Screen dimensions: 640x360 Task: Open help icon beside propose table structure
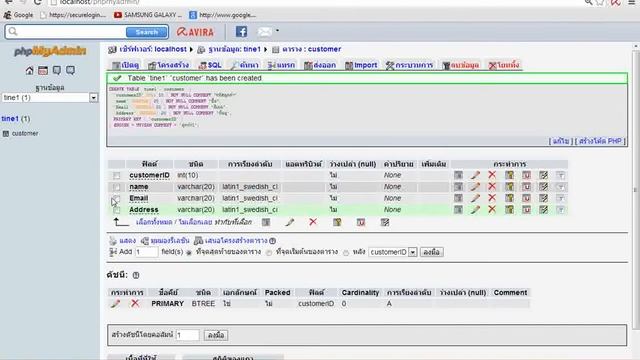coord(273,241)
